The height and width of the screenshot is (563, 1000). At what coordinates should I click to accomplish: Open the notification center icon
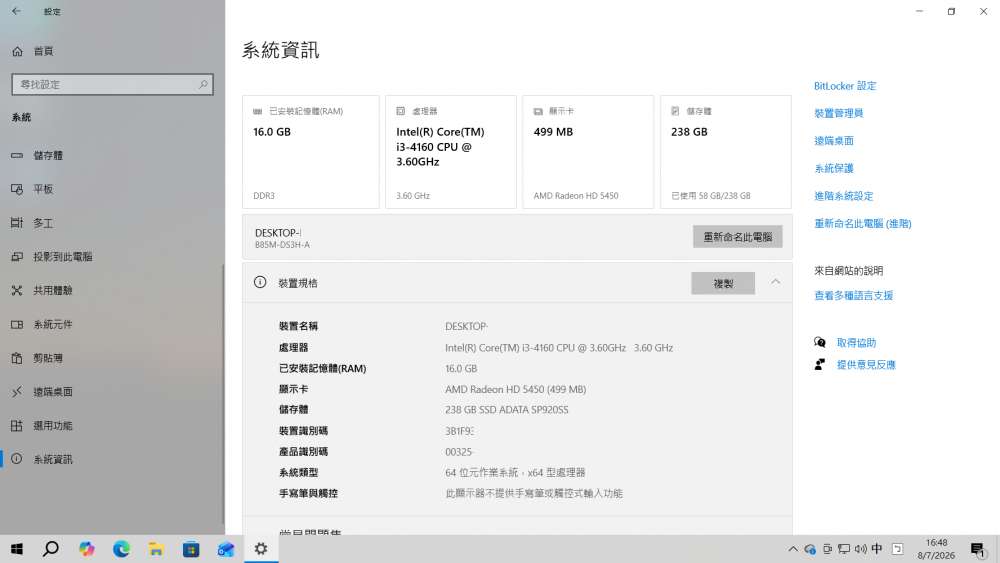pyautogui.click(x=978, y=549)
